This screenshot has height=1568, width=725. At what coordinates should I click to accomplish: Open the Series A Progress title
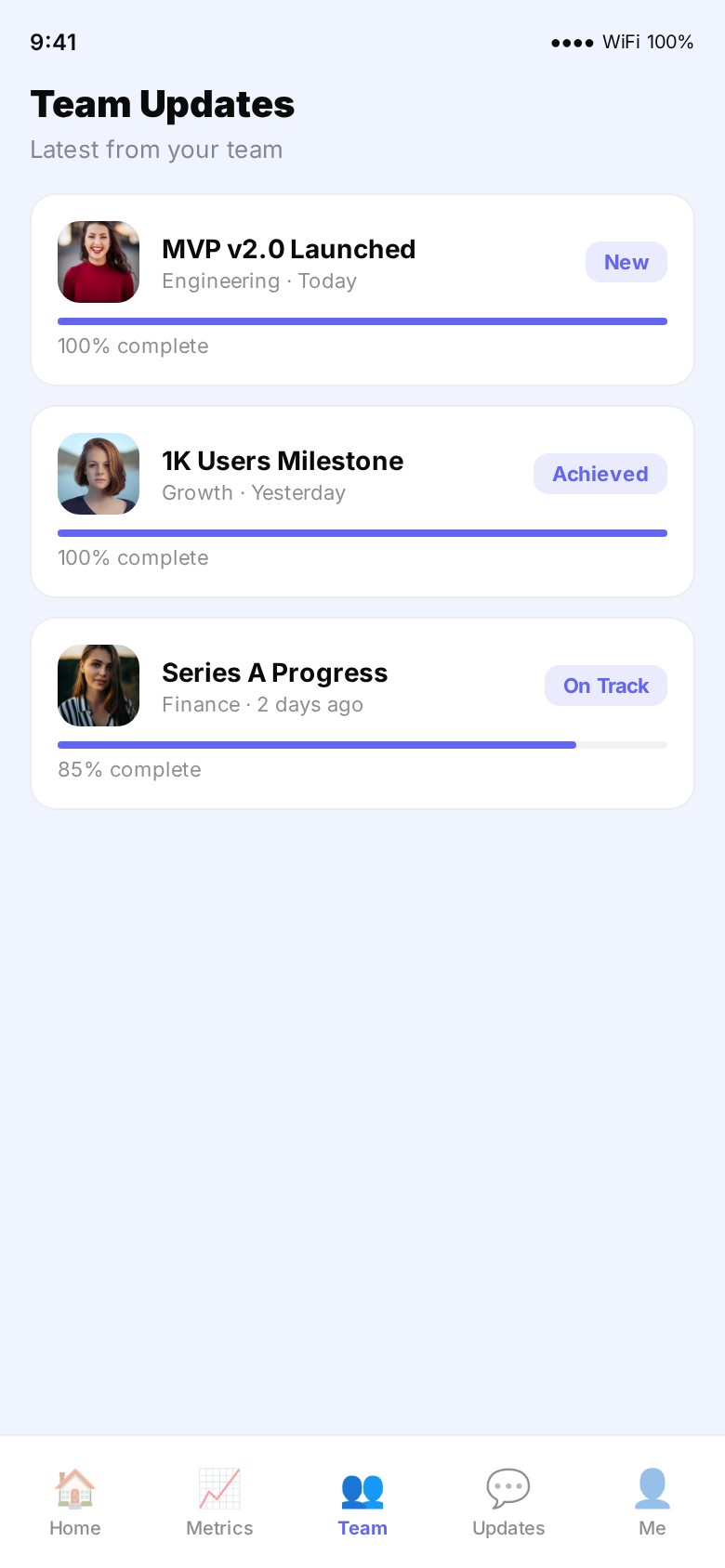(274, 673)
